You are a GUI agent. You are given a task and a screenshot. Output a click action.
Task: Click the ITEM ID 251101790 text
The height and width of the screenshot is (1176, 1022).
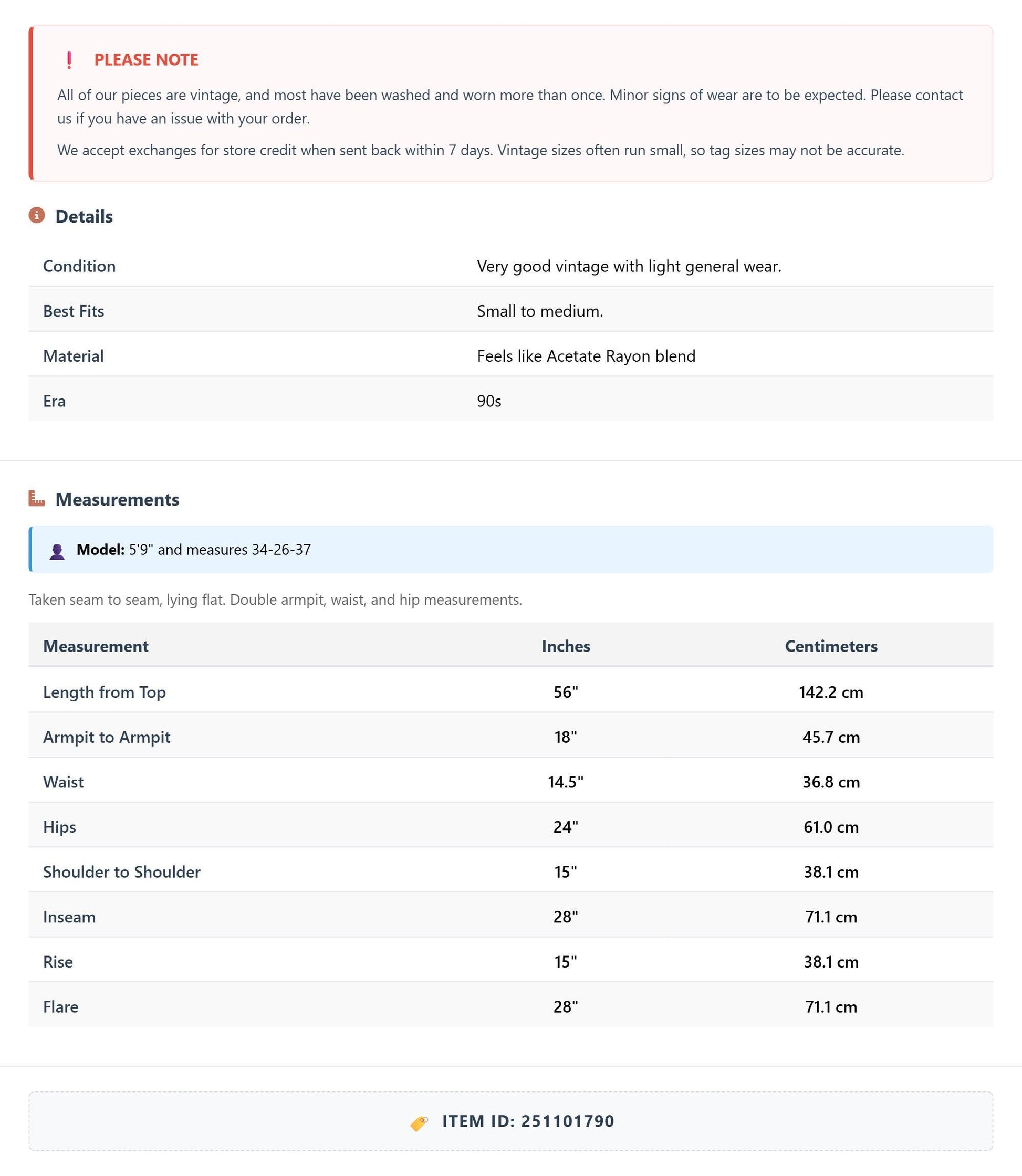tap(528, 1121)
